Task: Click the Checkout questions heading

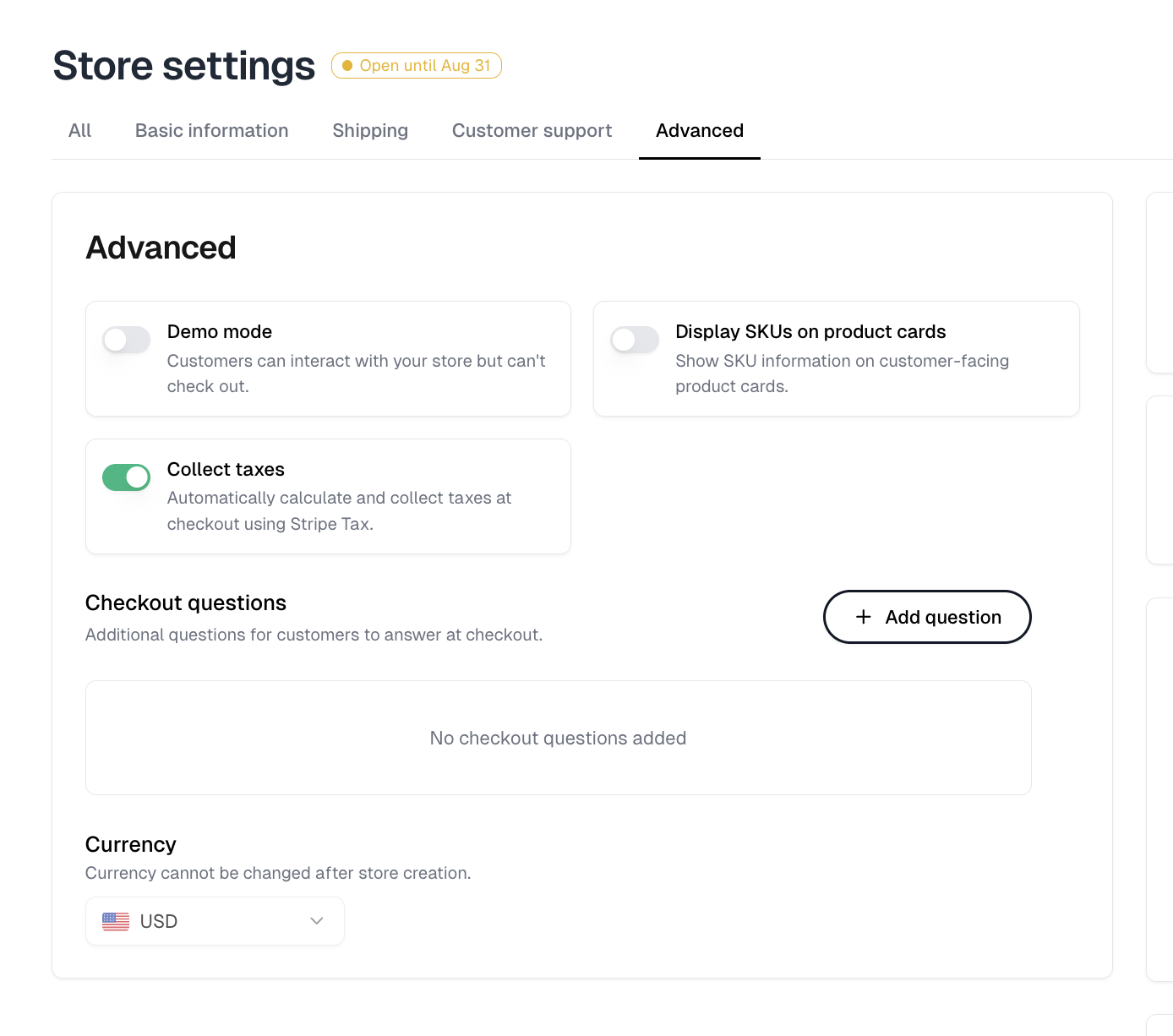Action: click(186, 603)
